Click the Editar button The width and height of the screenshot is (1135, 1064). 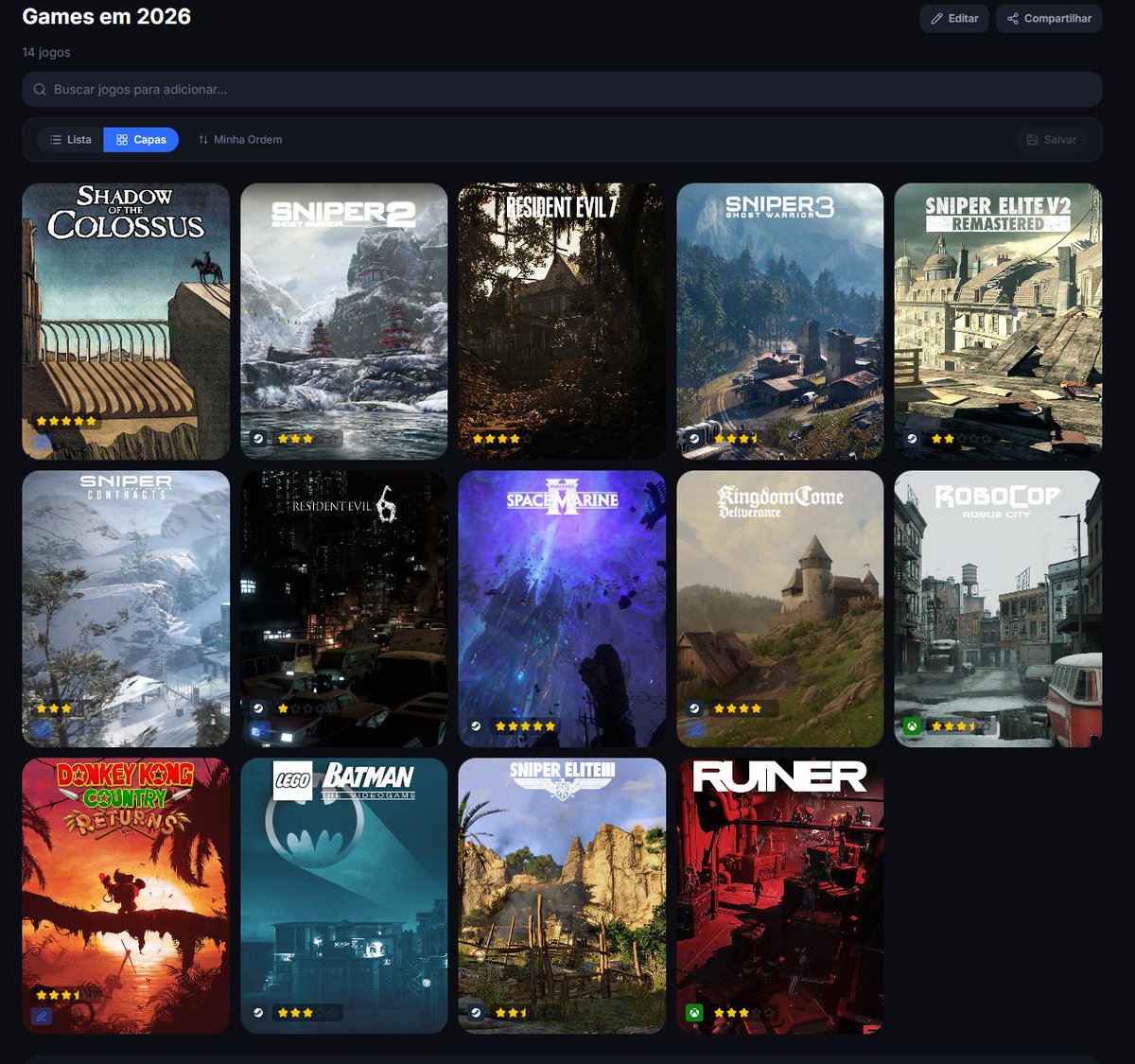pyautogui.click(x=954, y=19)
